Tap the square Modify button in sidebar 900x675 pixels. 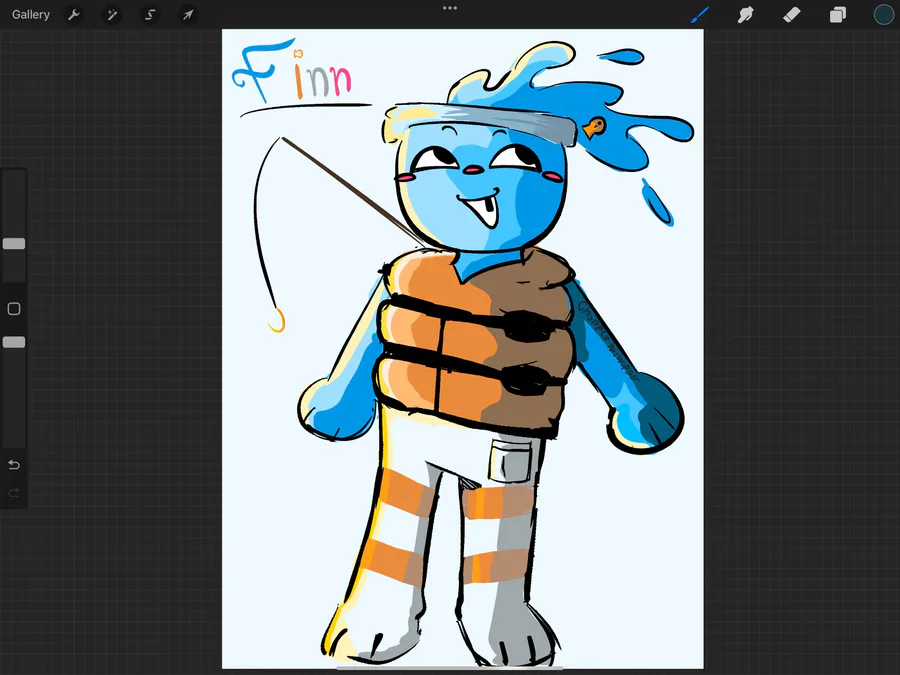[x=14, y=309]
